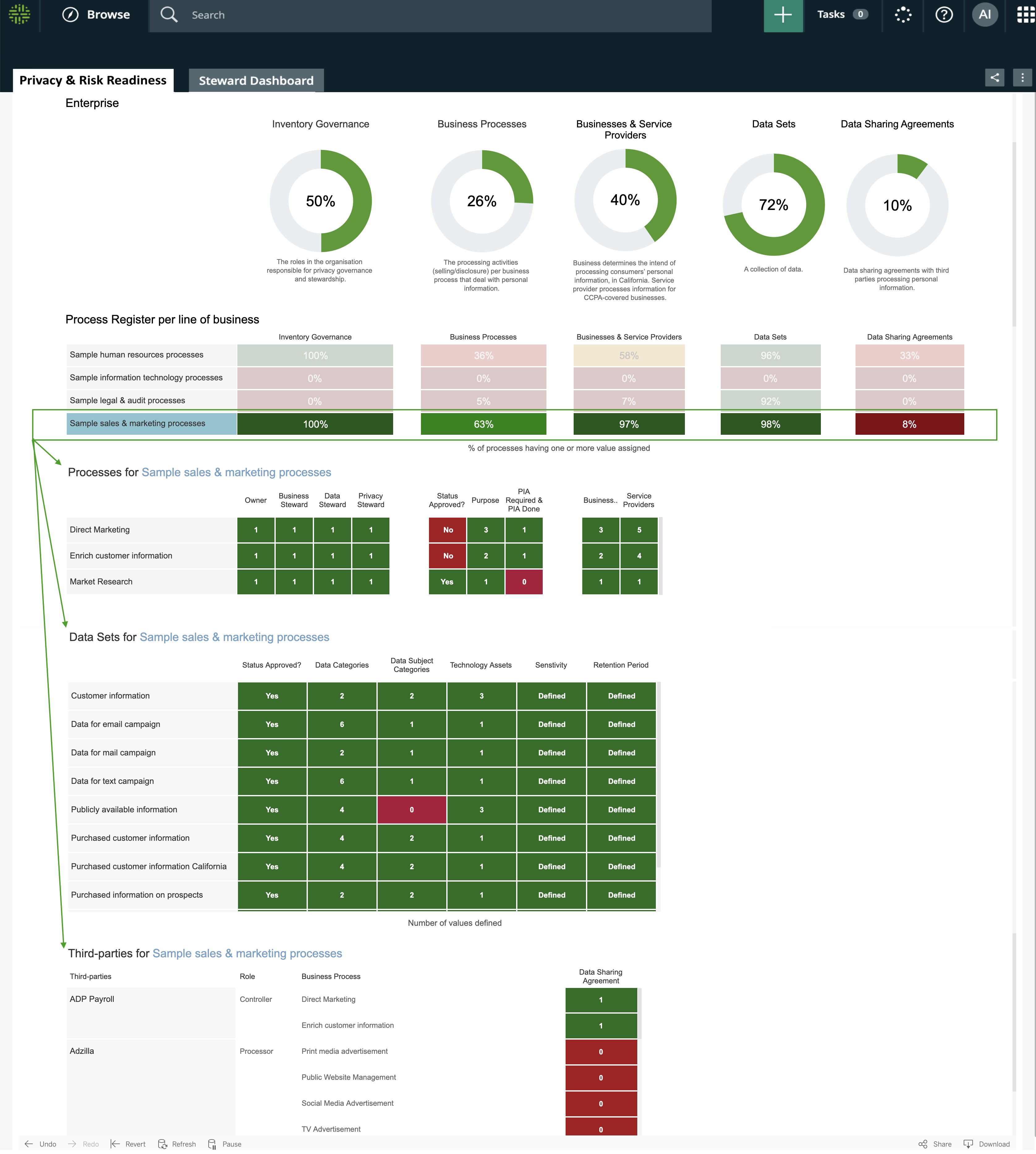Screen dimensions: 1036x1154
Task: Click the Collibra logo icon
Action: coord(19,14)
